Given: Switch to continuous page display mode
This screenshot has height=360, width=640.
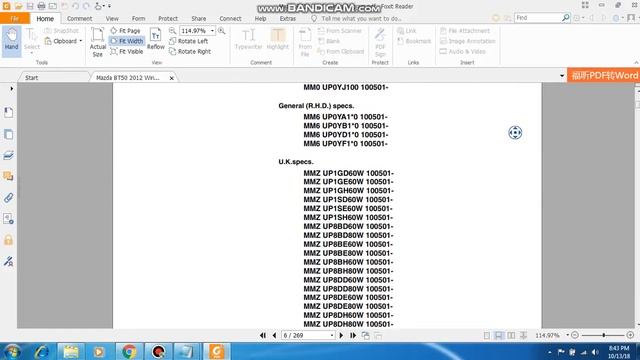Looking at the screenshot, I should point(499,336).
